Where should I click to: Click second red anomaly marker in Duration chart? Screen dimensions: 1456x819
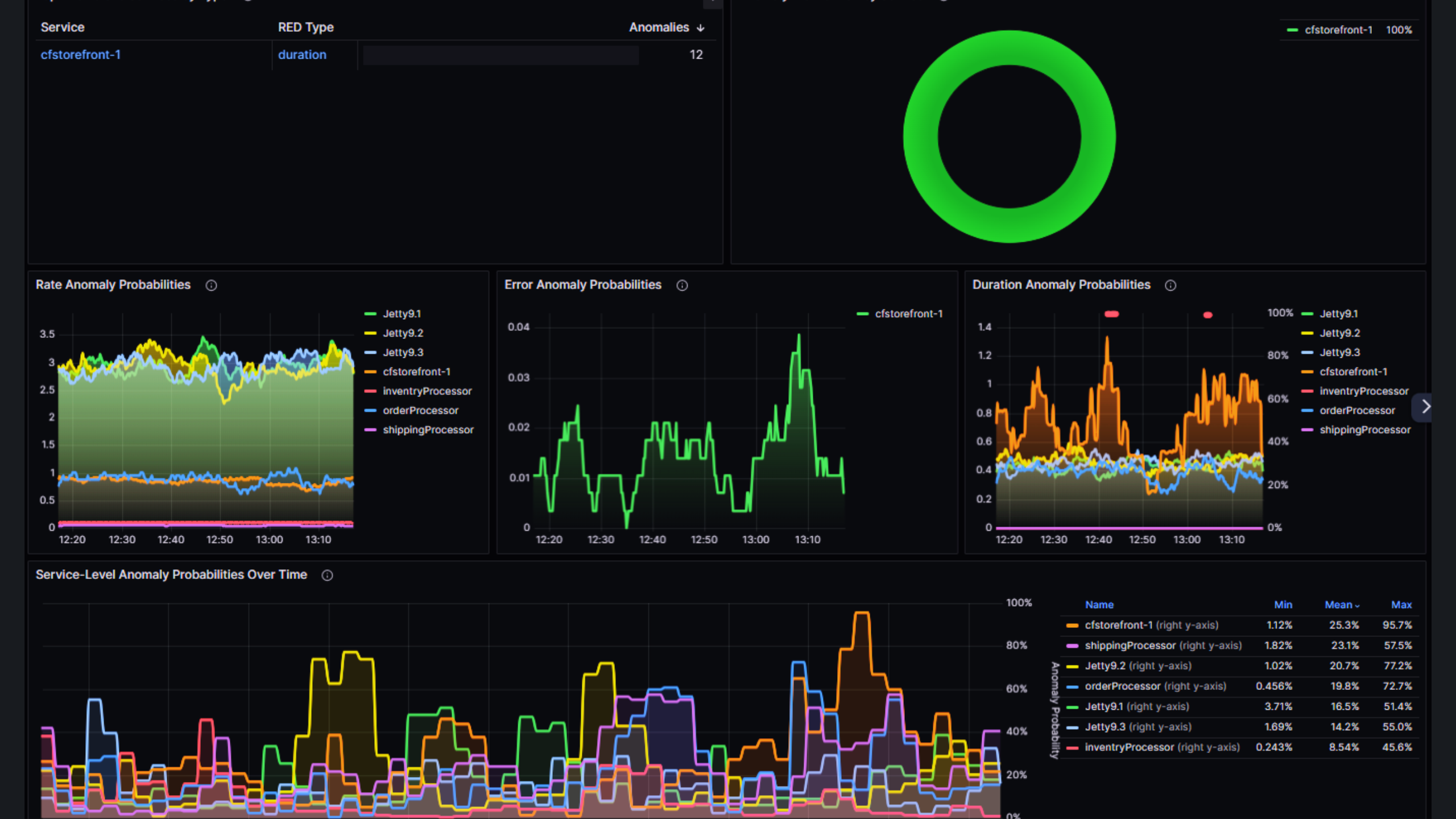tap(1207, 315)
